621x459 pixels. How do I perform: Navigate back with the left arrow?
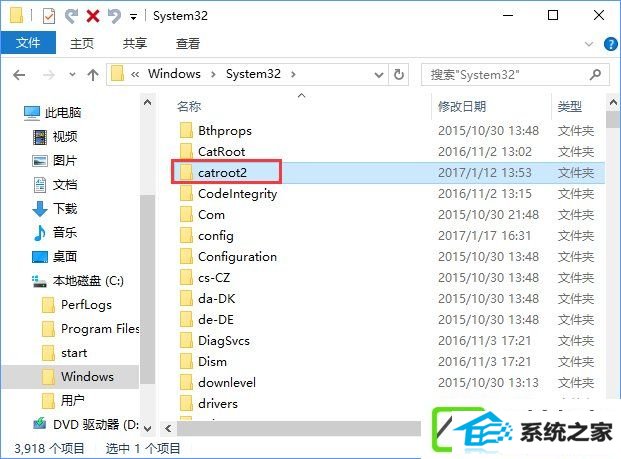(19, 74)
